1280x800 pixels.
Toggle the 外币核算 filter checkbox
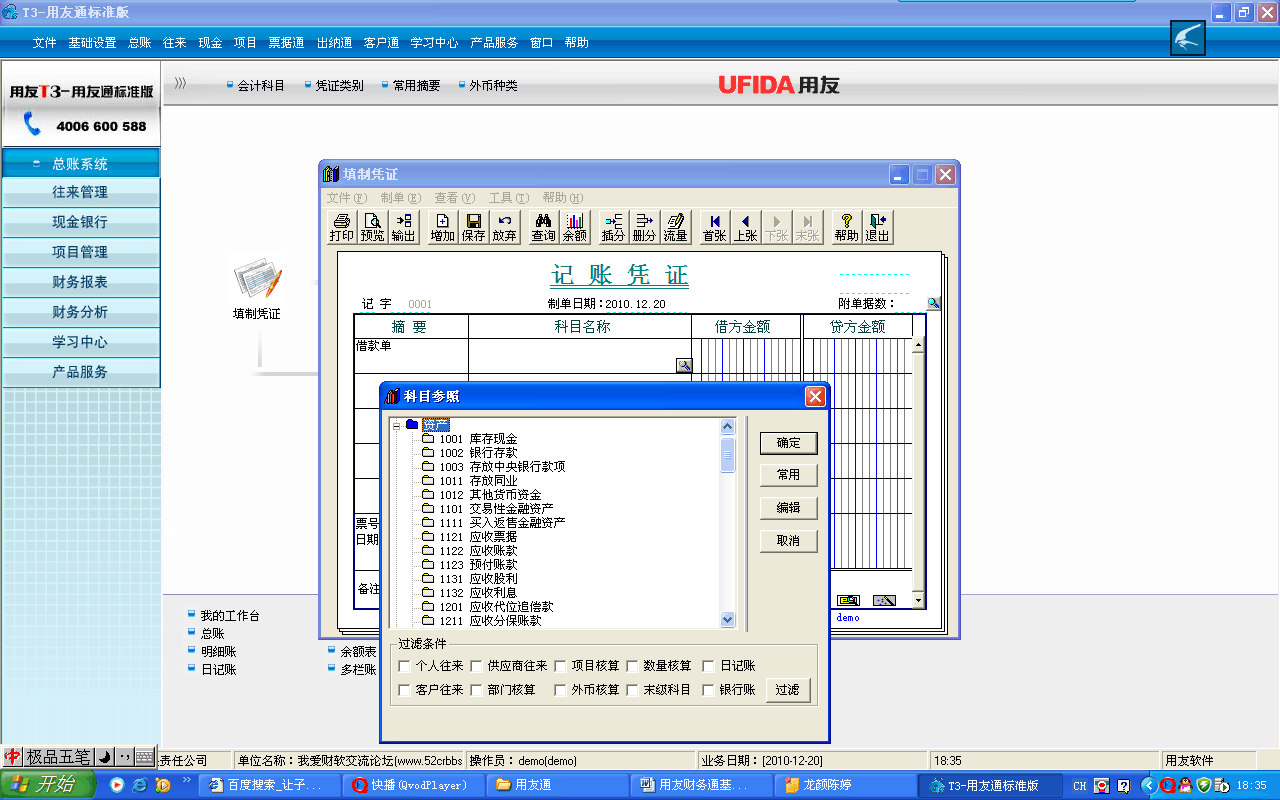(560, 690)
